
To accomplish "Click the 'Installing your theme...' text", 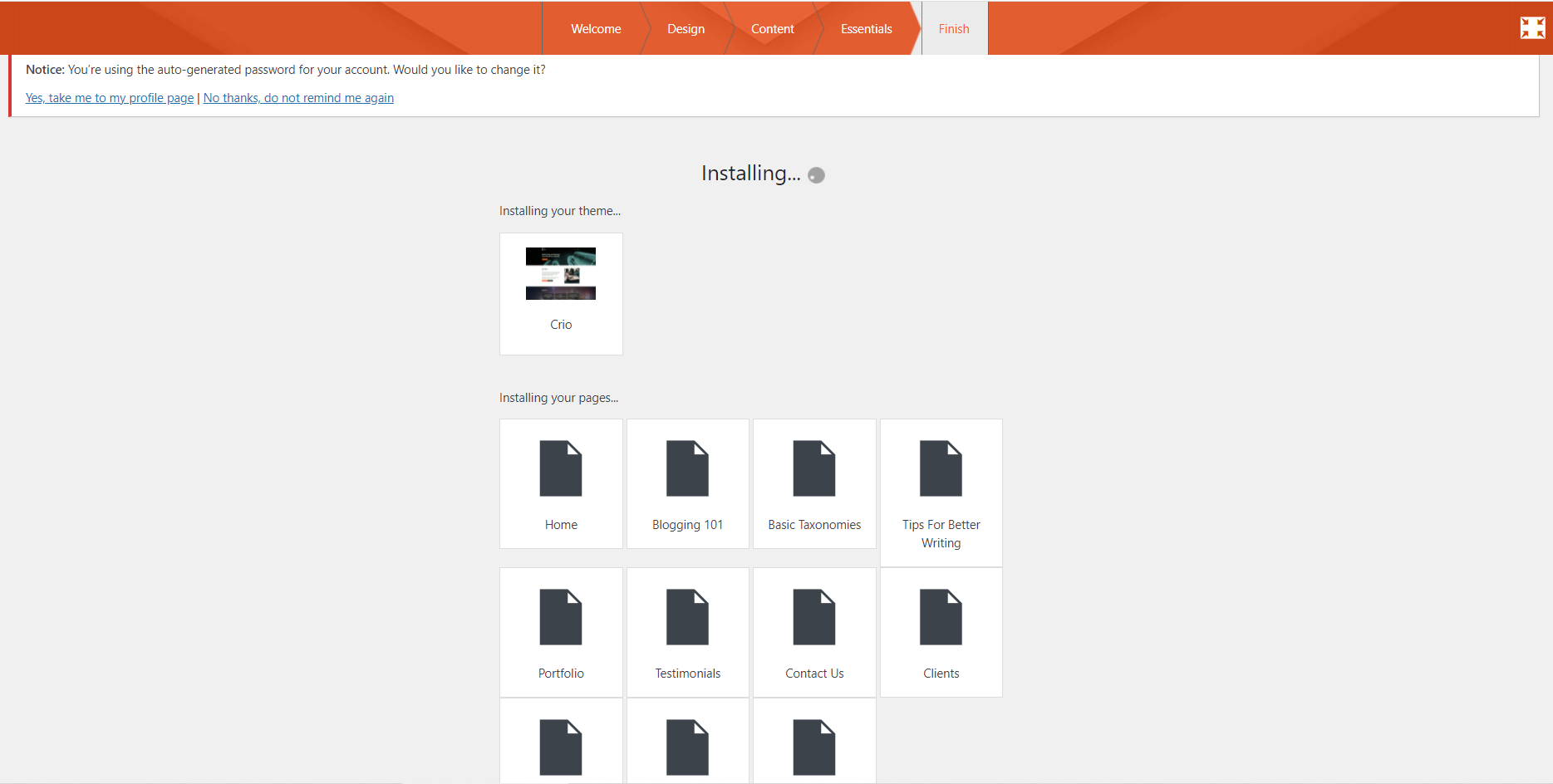I will pyautogui.click(x=560, y=211).
